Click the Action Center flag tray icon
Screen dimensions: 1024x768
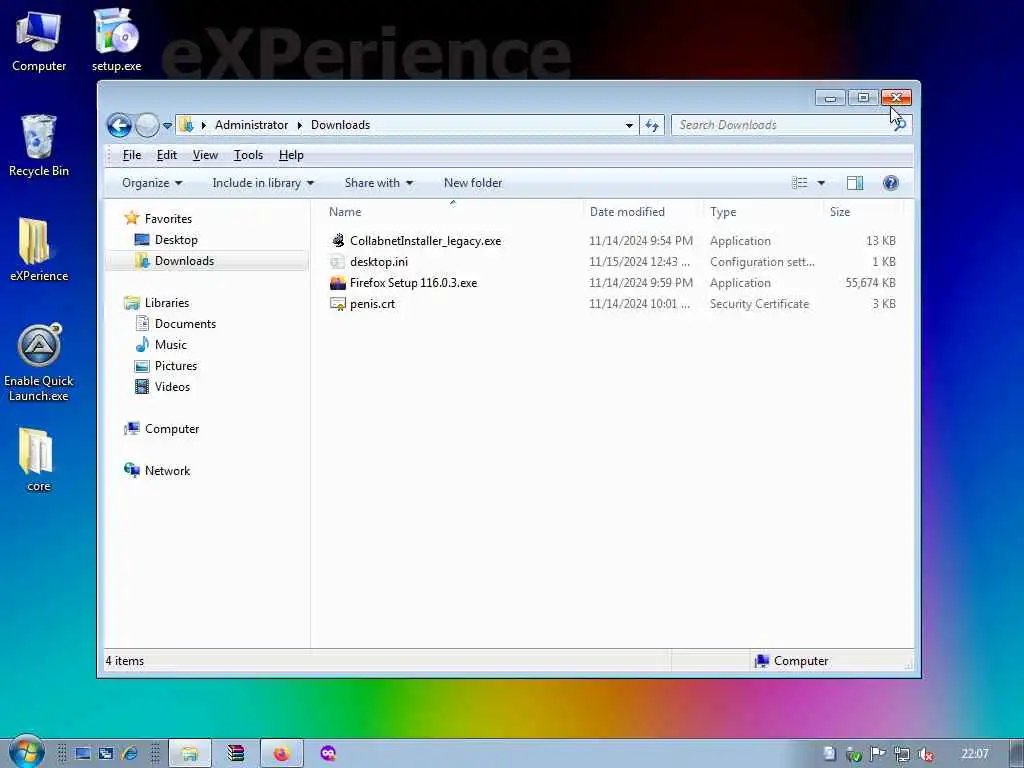pos(878,754)
